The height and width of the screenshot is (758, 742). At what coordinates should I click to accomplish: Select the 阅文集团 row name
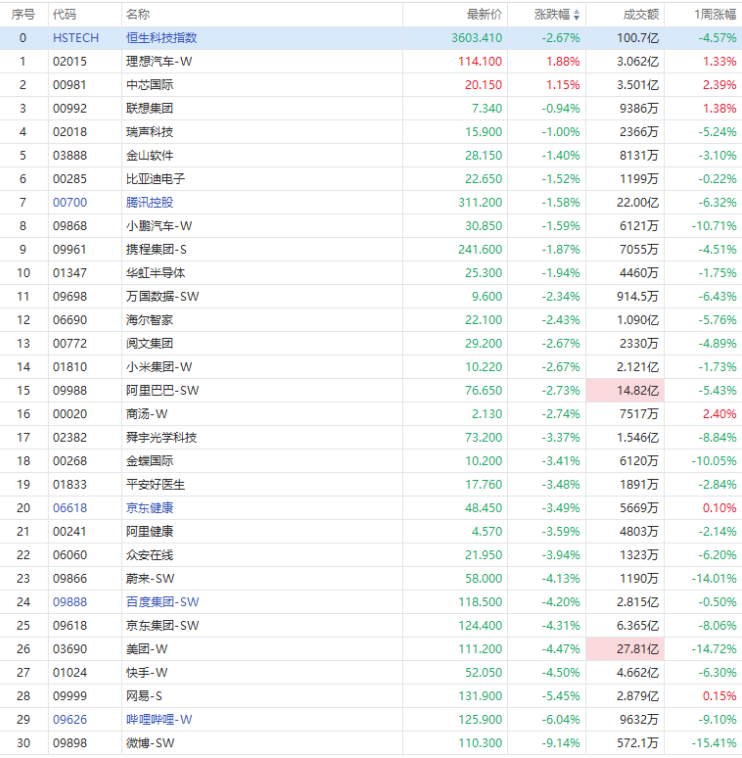point(149,343)
